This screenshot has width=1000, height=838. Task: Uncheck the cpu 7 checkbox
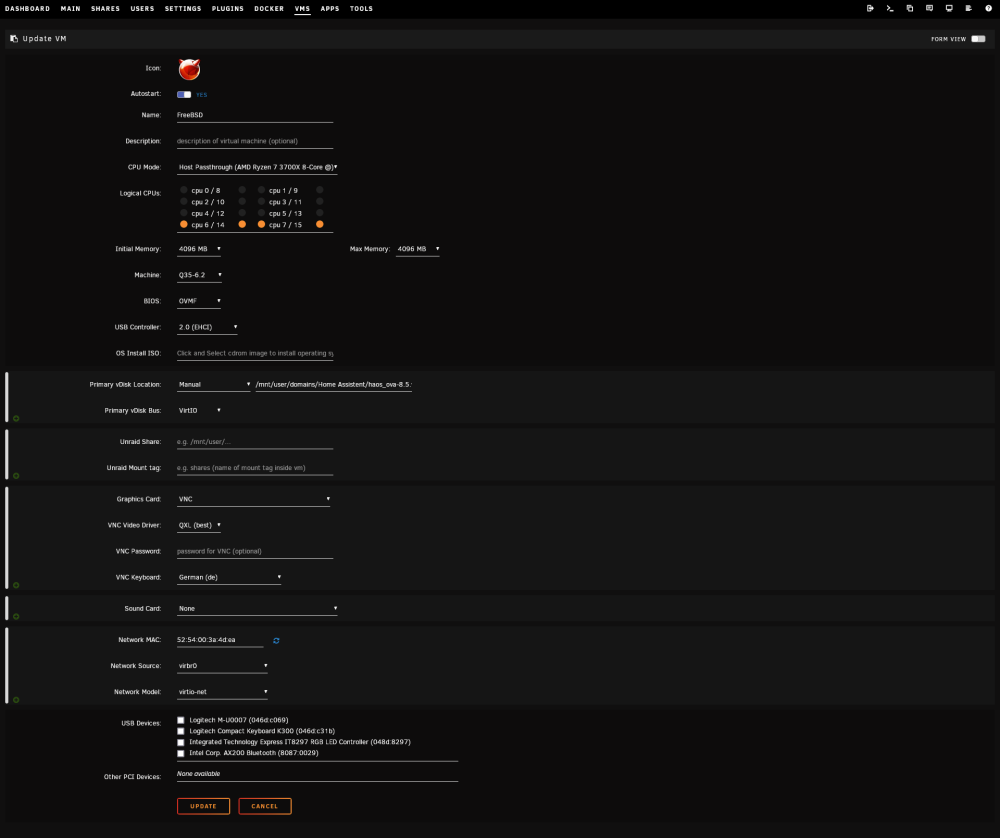261,224
